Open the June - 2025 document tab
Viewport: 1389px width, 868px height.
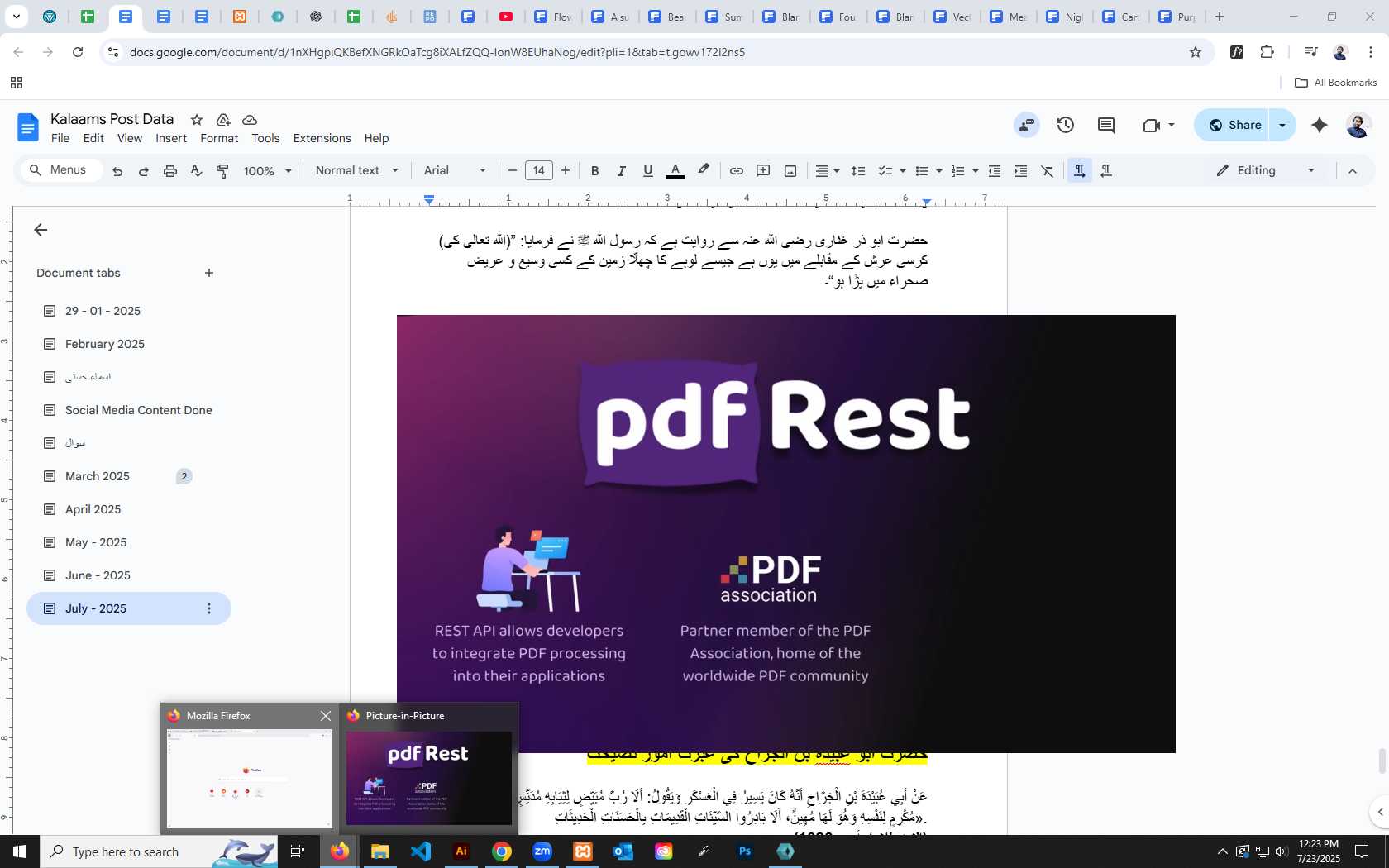tap(98, 575)
